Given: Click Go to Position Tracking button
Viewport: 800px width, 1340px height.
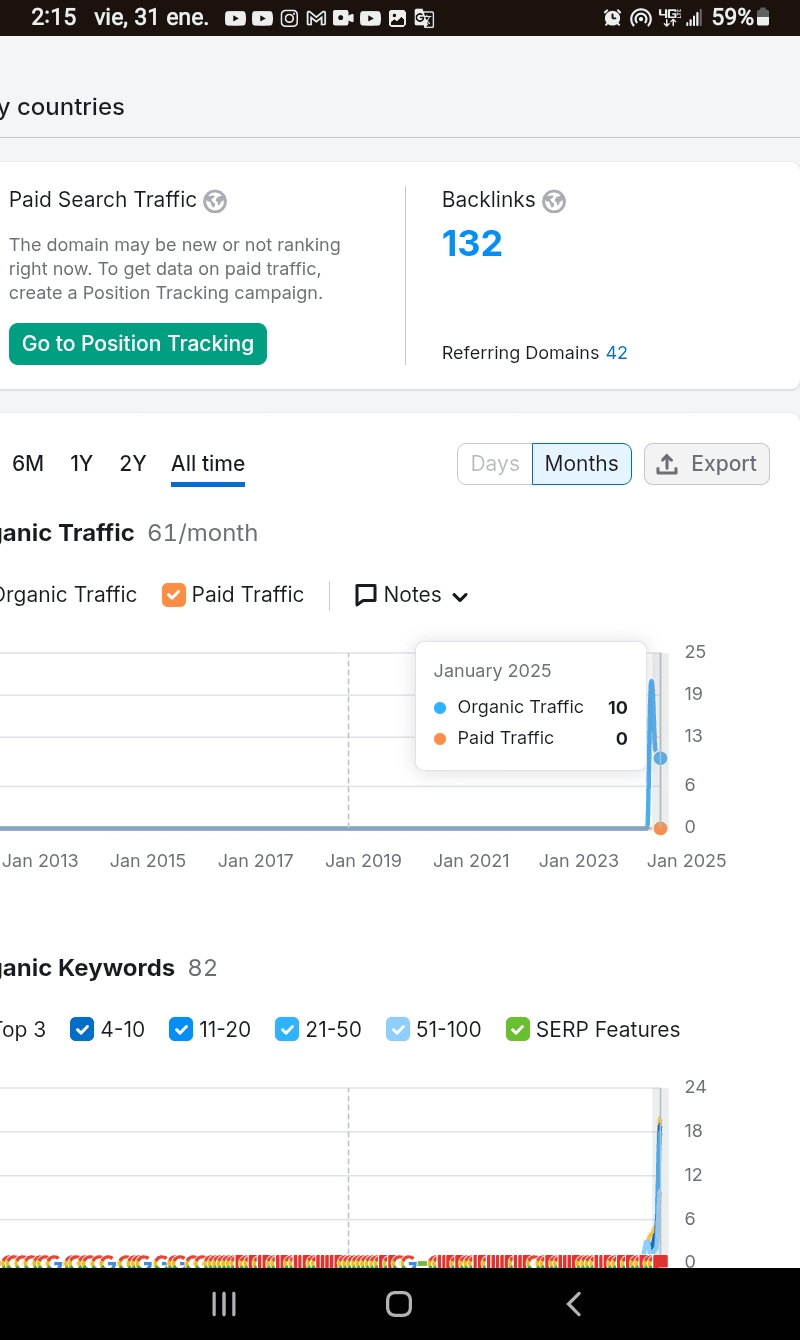Looking at the screenshot, I should [138, 344].
